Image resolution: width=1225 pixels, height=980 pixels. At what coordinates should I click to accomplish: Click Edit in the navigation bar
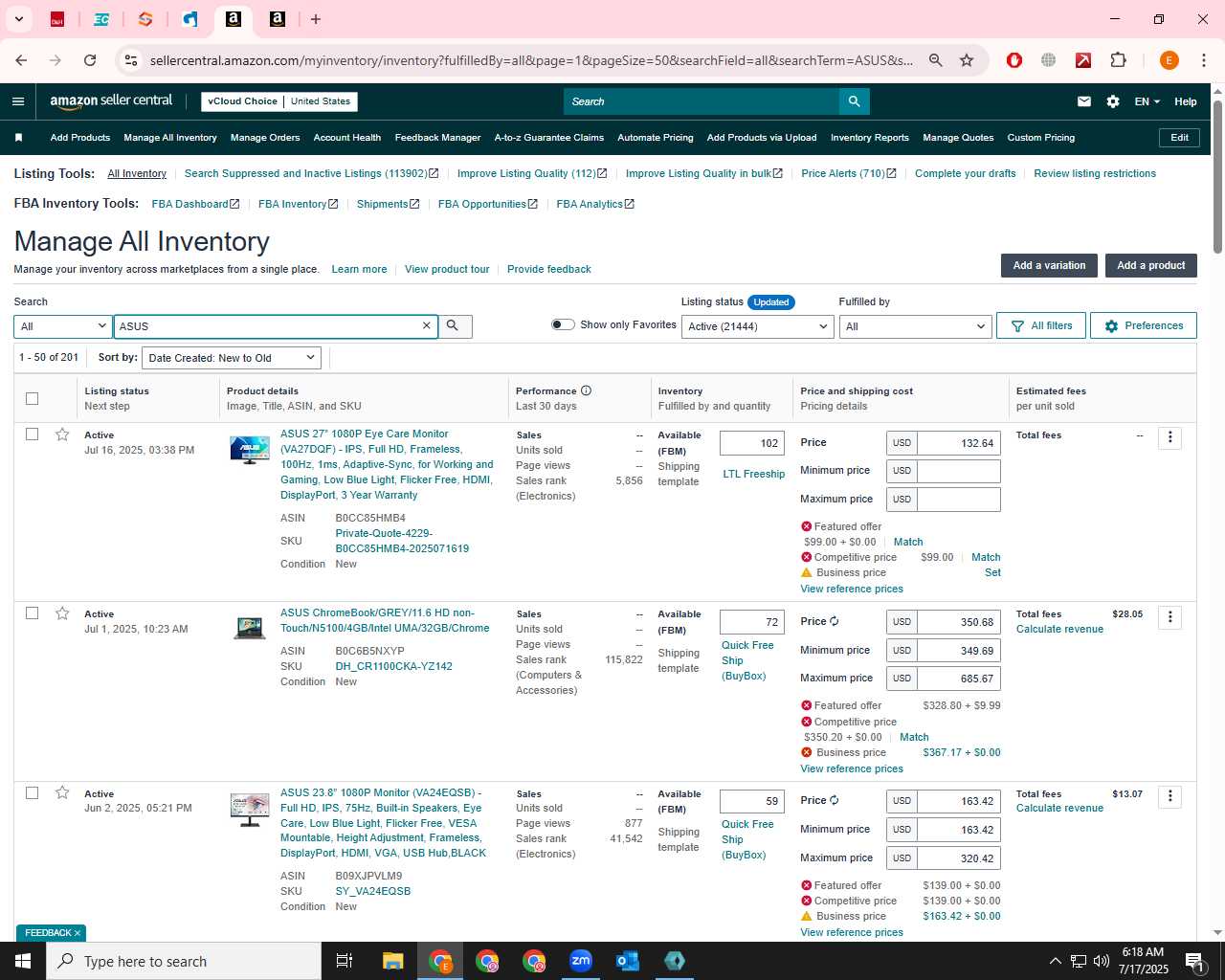1180,138
